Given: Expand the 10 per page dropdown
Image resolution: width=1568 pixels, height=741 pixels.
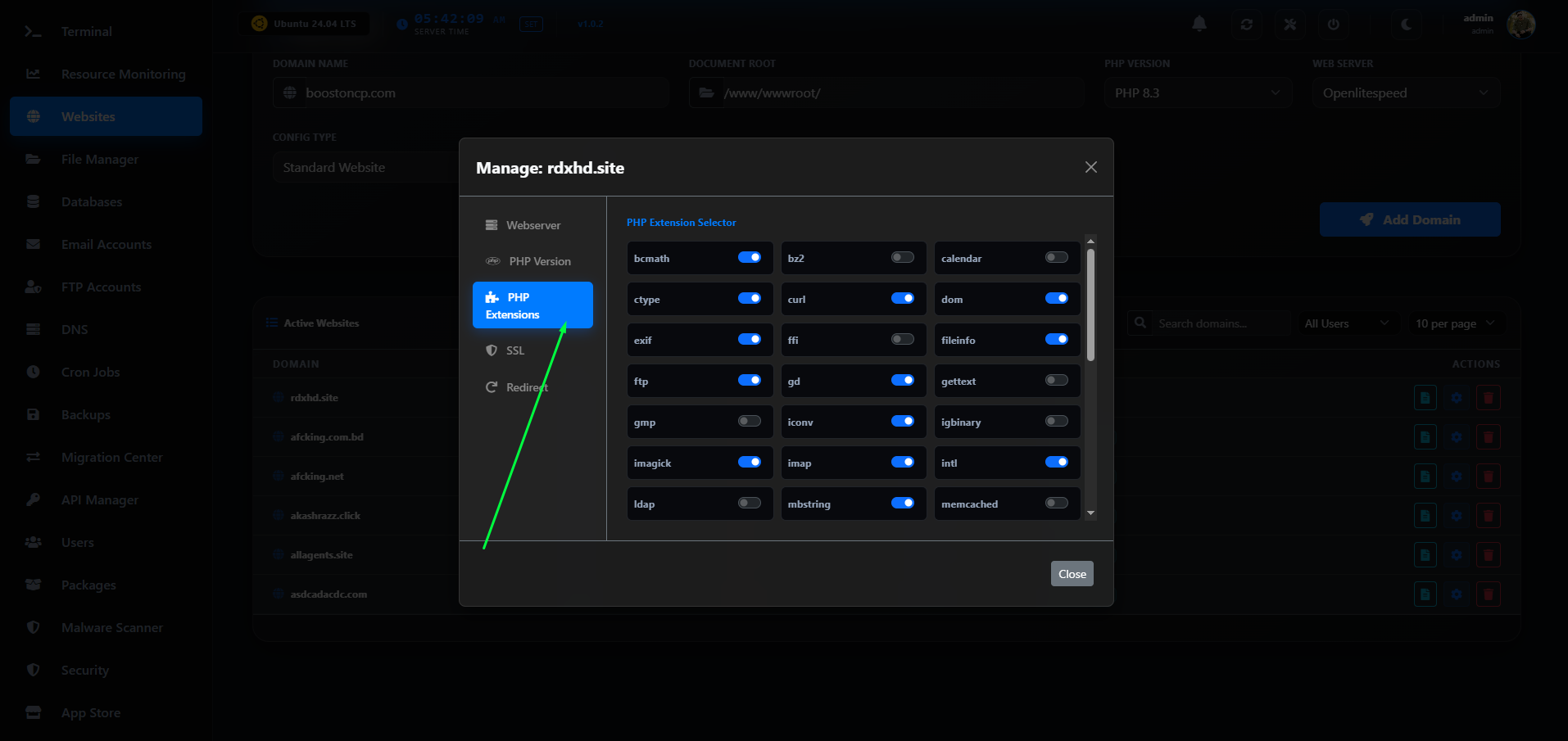Looking at the screenshot, I should pyautogui.click(x=1456, y=323).
